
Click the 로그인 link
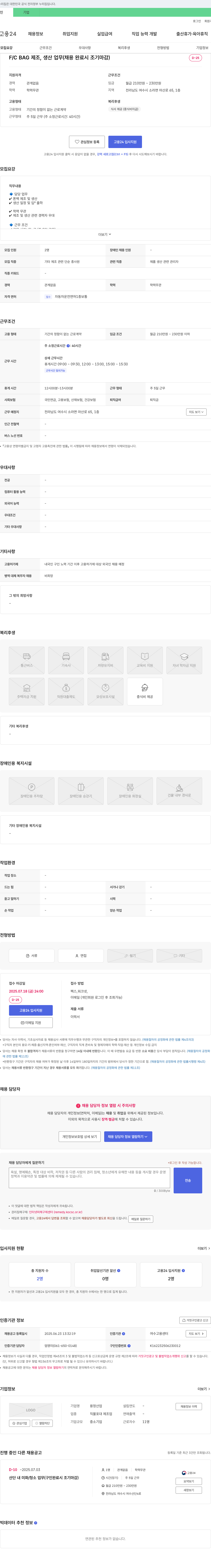(x=197, y=21)
